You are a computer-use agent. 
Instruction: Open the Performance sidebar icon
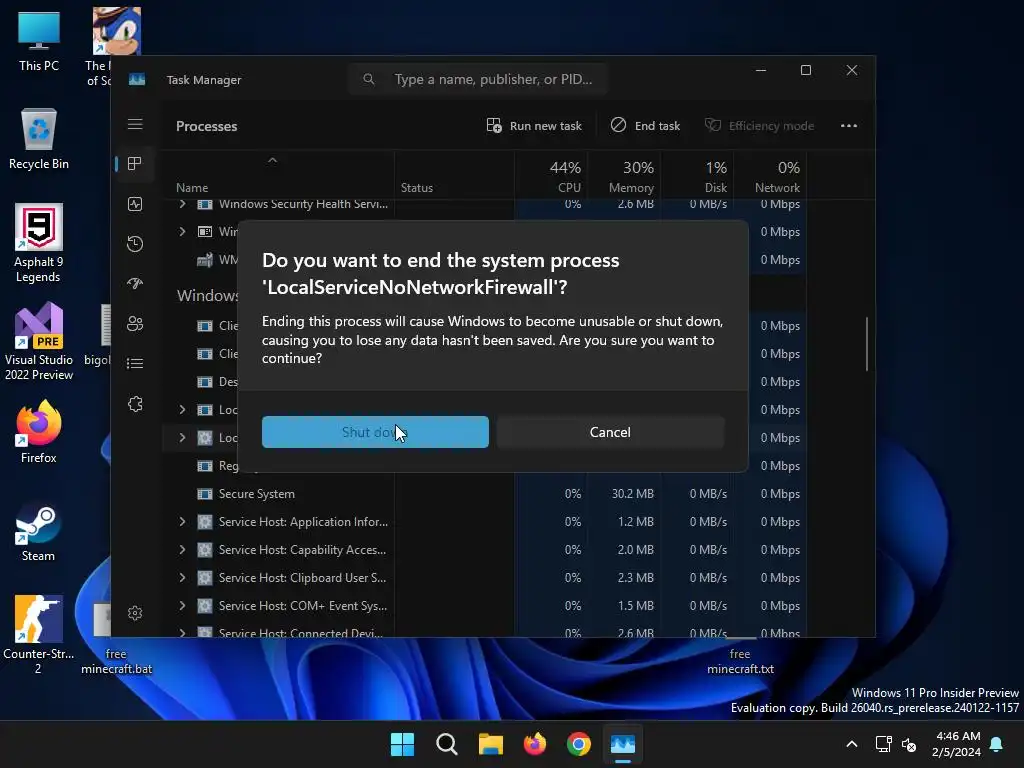[135, 204]
